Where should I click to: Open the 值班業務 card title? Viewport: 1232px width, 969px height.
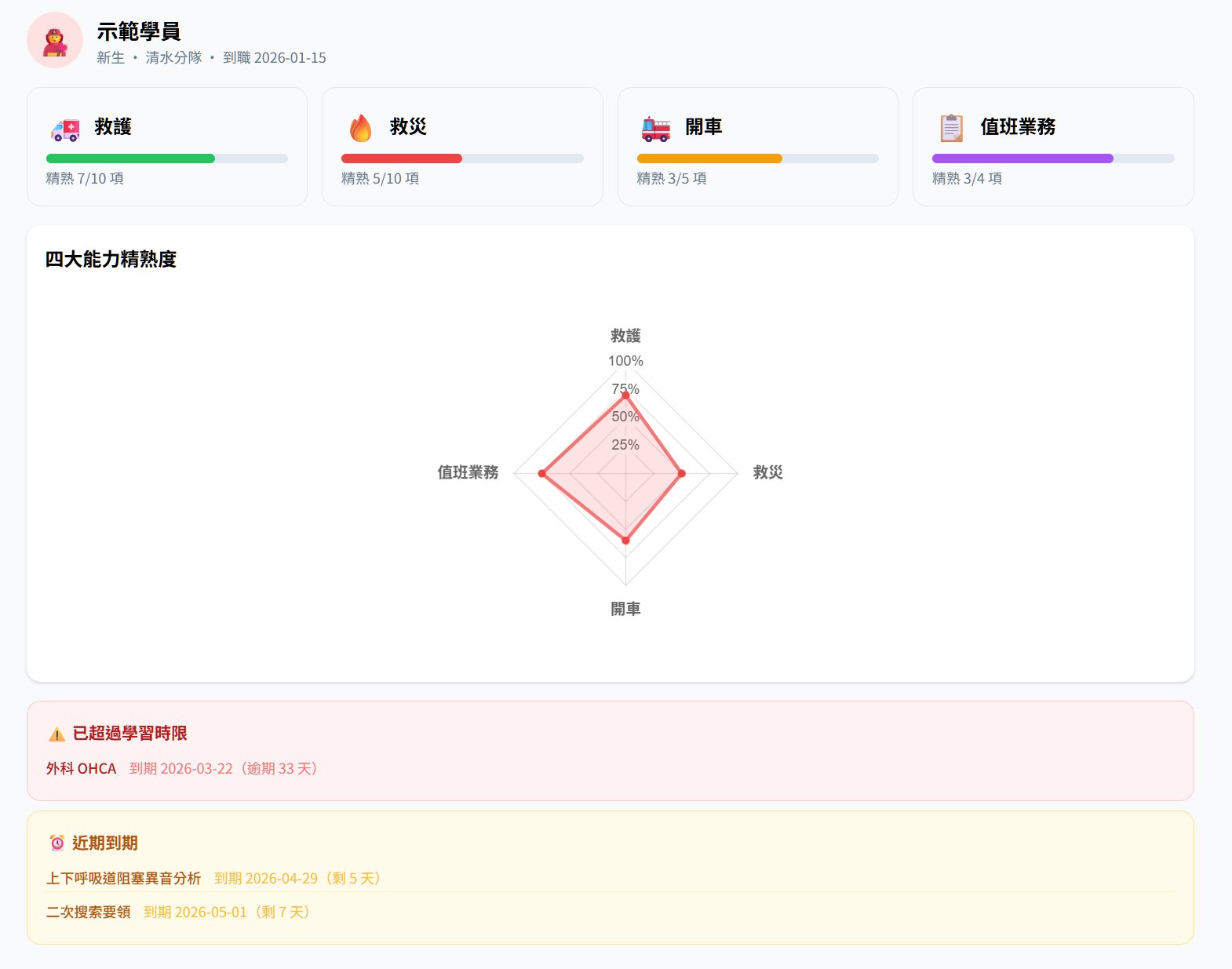click(x=1018, y=126)
